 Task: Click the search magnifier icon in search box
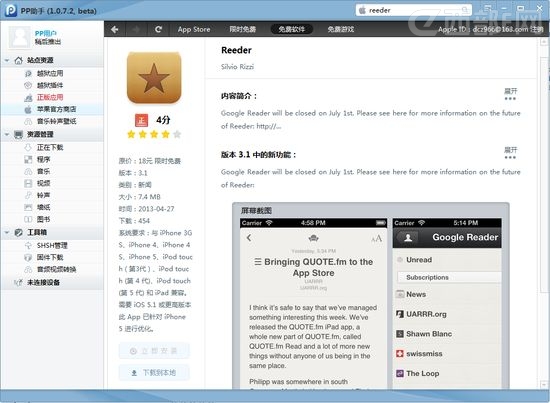pyautogui.click(x=465, y=10)
